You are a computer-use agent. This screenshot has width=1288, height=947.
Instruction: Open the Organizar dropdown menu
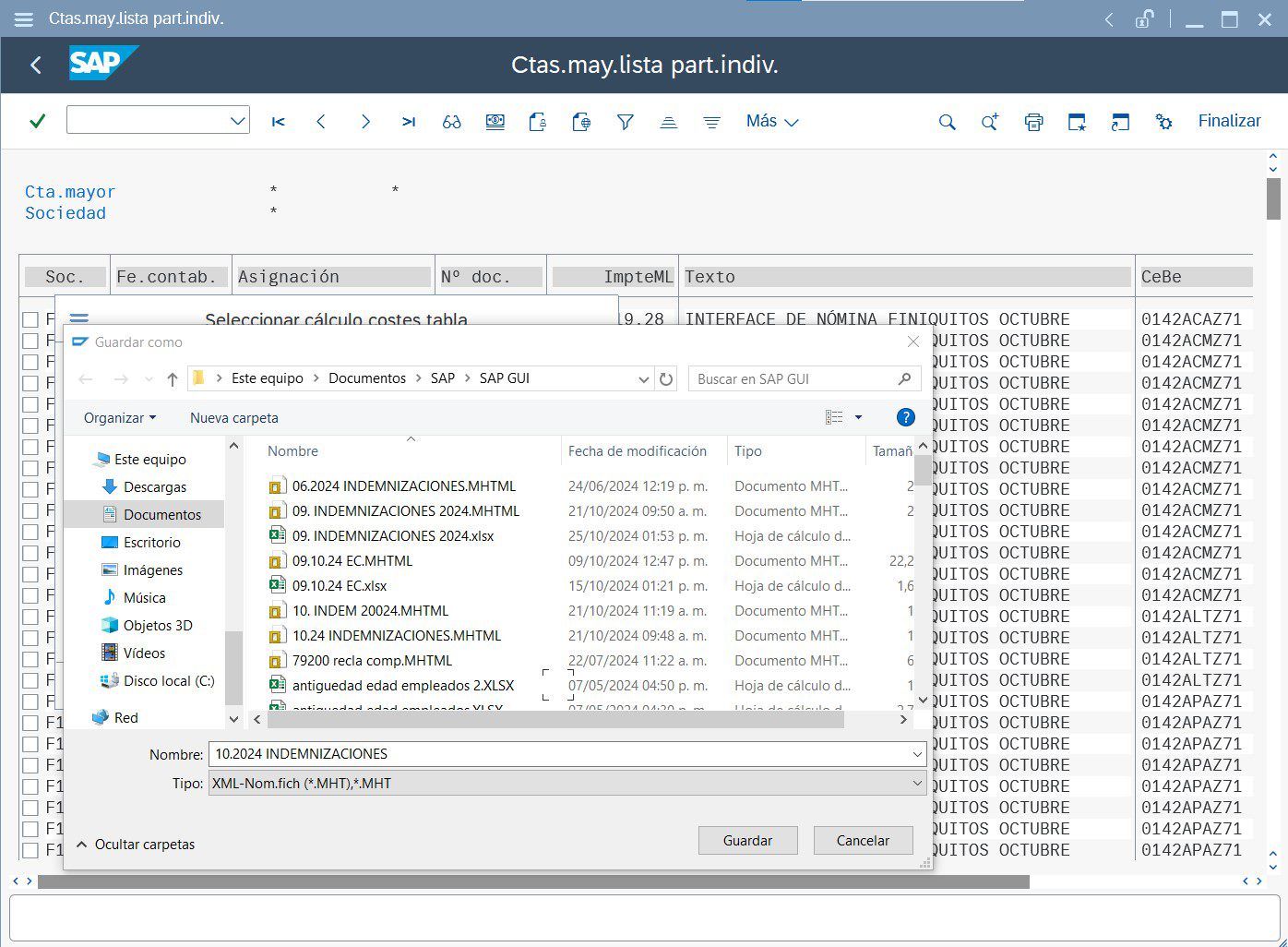coord(119,418)
